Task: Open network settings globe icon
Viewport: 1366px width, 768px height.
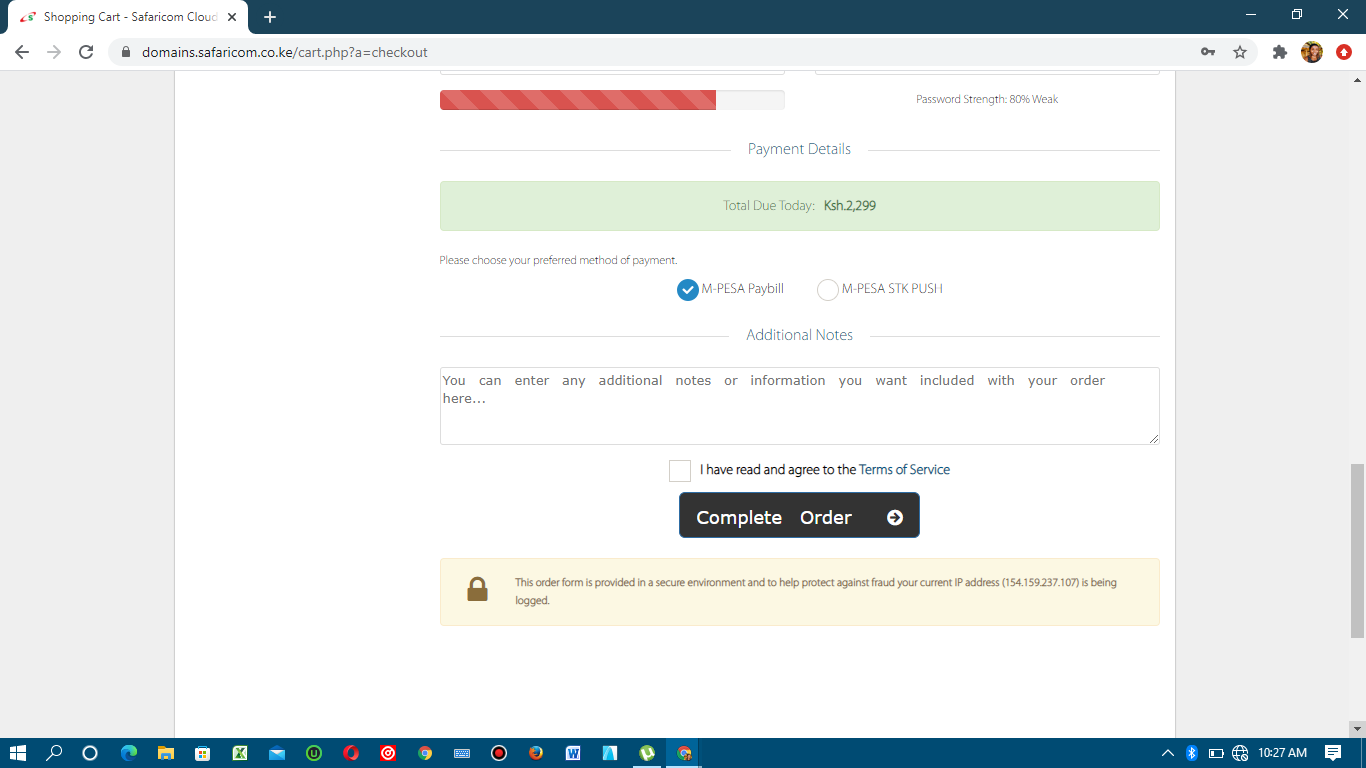Action: [x=1240, y=753]
